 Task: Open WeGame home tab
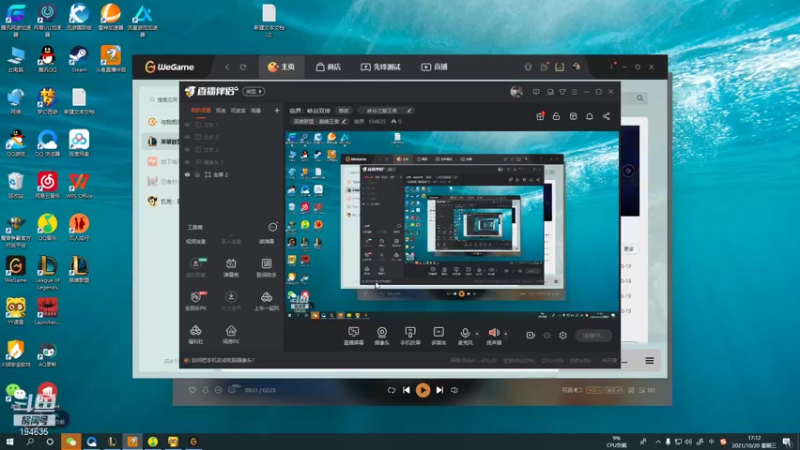(x=282, y=67)
